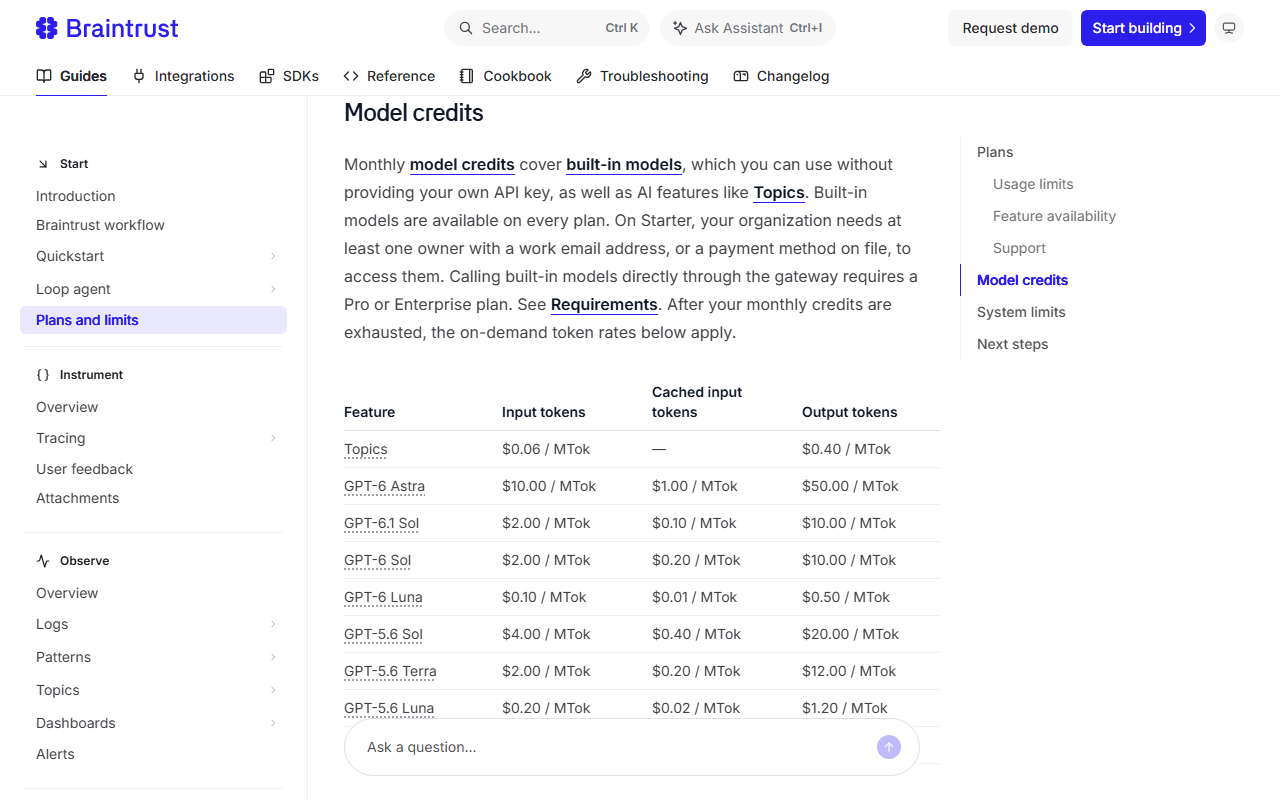Jump to Usage limits section
The width and height of the screenshot is (1280, 800).
tap(1033, 184)
